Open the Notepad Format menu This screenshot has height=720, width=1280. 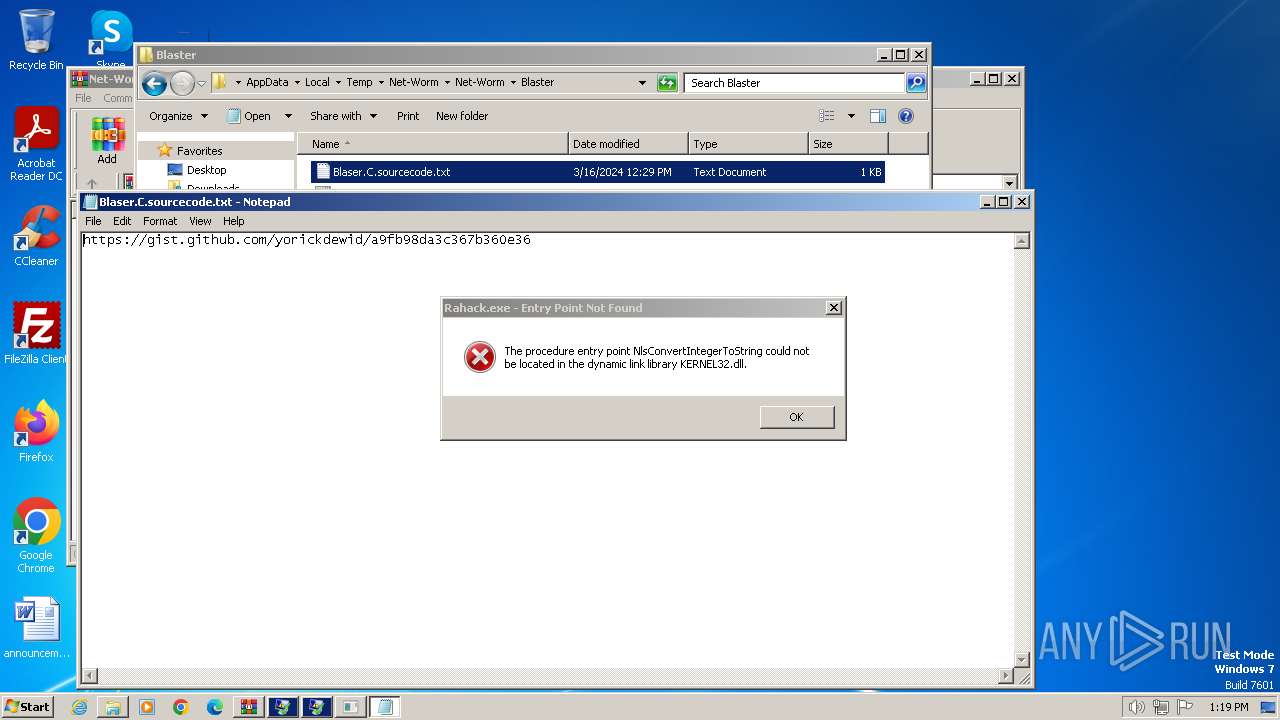(160, 221)
